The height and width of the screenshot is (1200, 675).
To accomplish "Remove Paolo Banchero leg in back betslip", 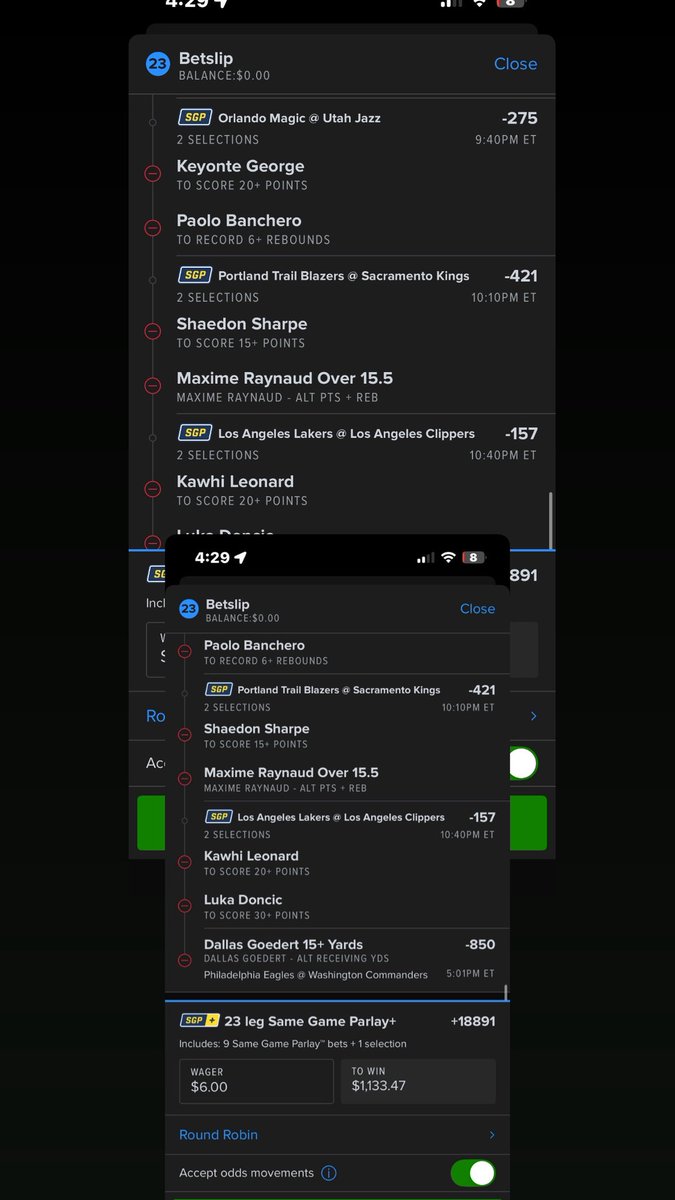I will coord(153,228).
